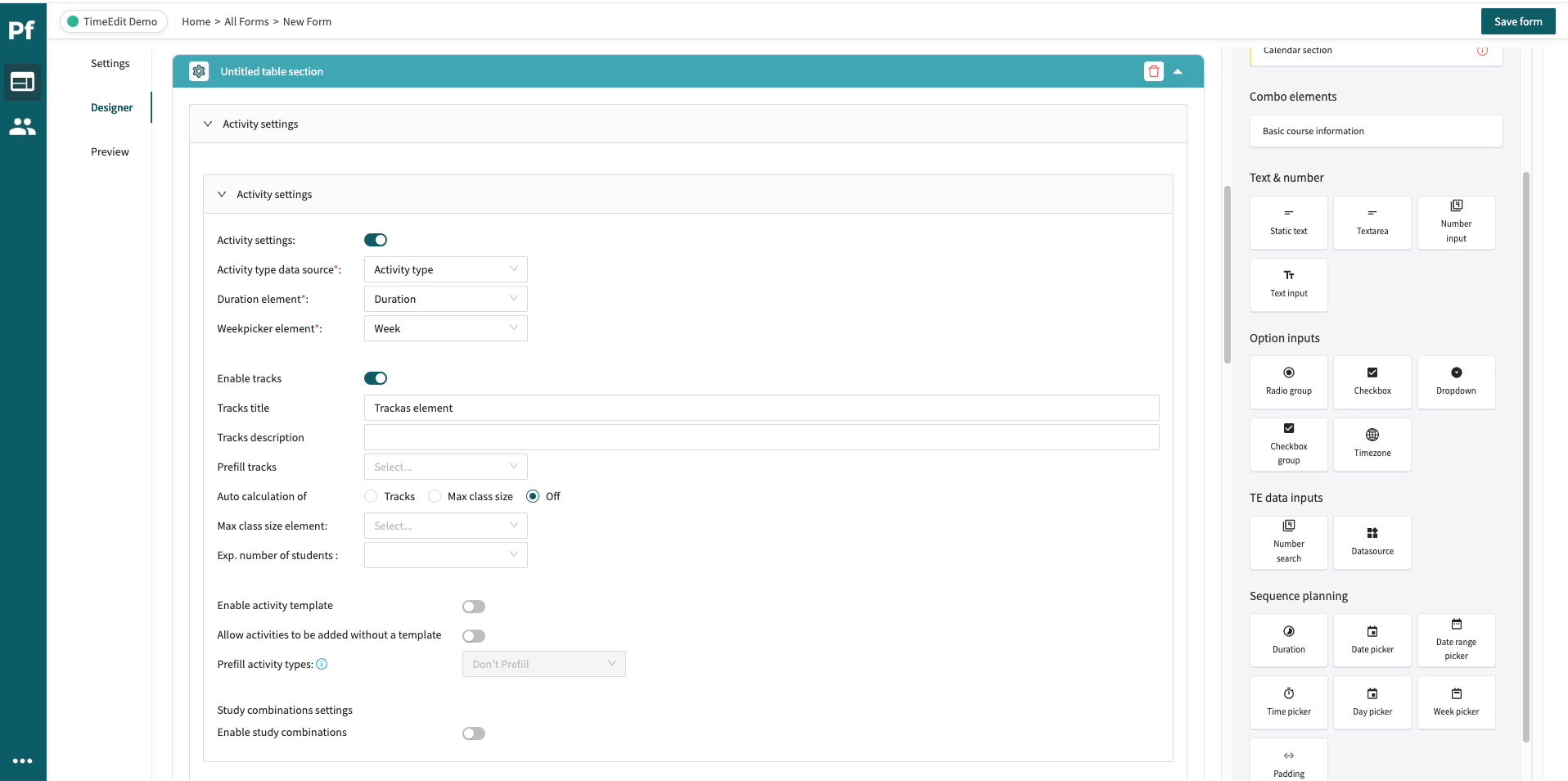Toggle the Activity settings switch
This screenshot has width=1568, height=781.
point(376,240)
